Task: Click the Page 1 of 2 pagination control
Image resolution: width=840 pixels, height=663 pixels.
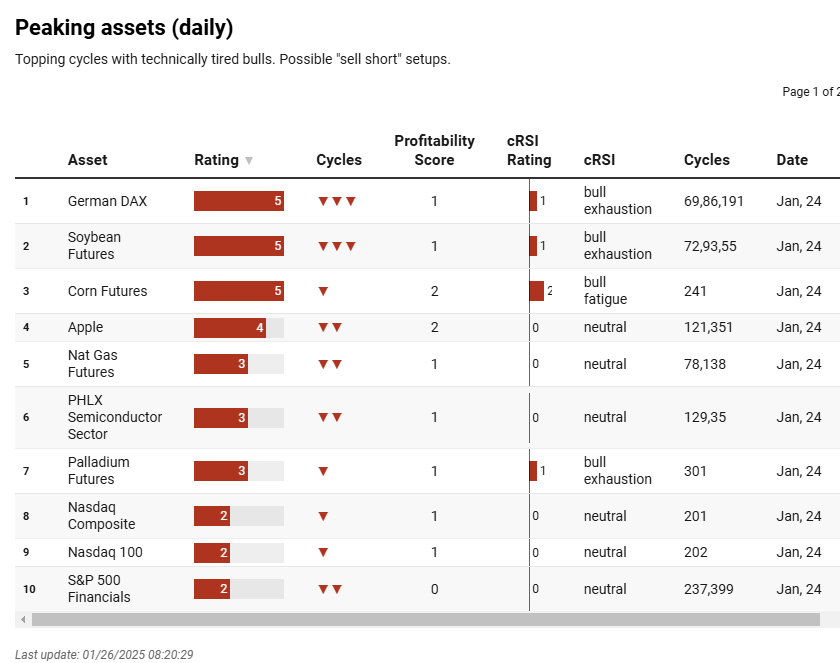Action: coord(810,91)
